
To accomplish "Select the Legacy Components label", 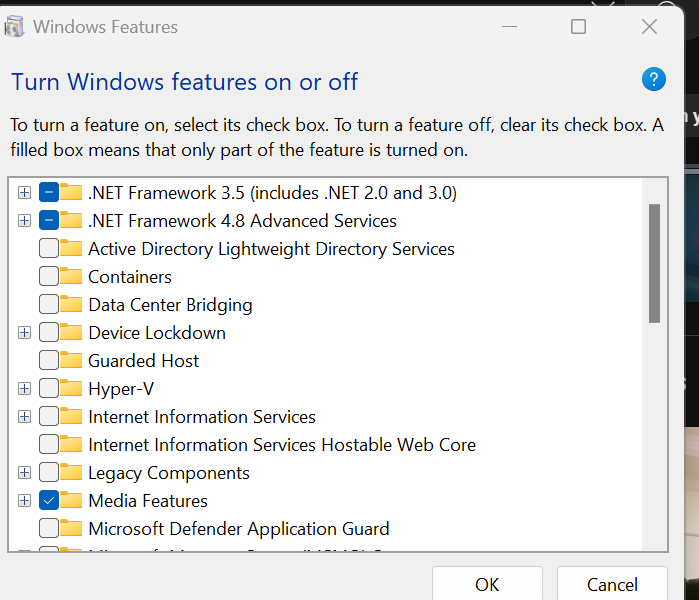I will (x=169, y=473).
